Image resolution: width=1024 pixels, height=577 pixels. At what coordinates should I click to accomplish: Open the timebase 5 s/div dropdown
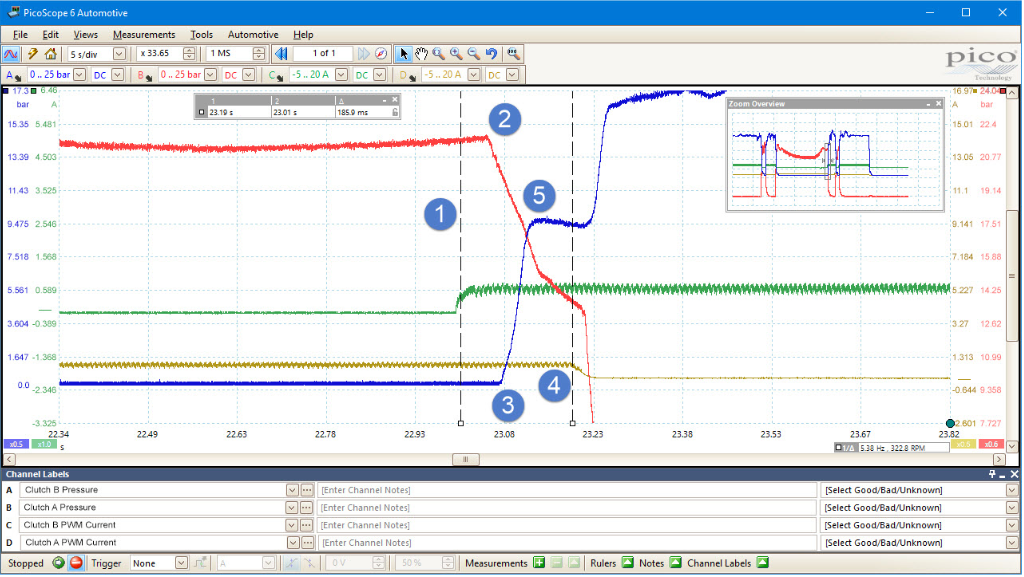[x=120, y=54]
